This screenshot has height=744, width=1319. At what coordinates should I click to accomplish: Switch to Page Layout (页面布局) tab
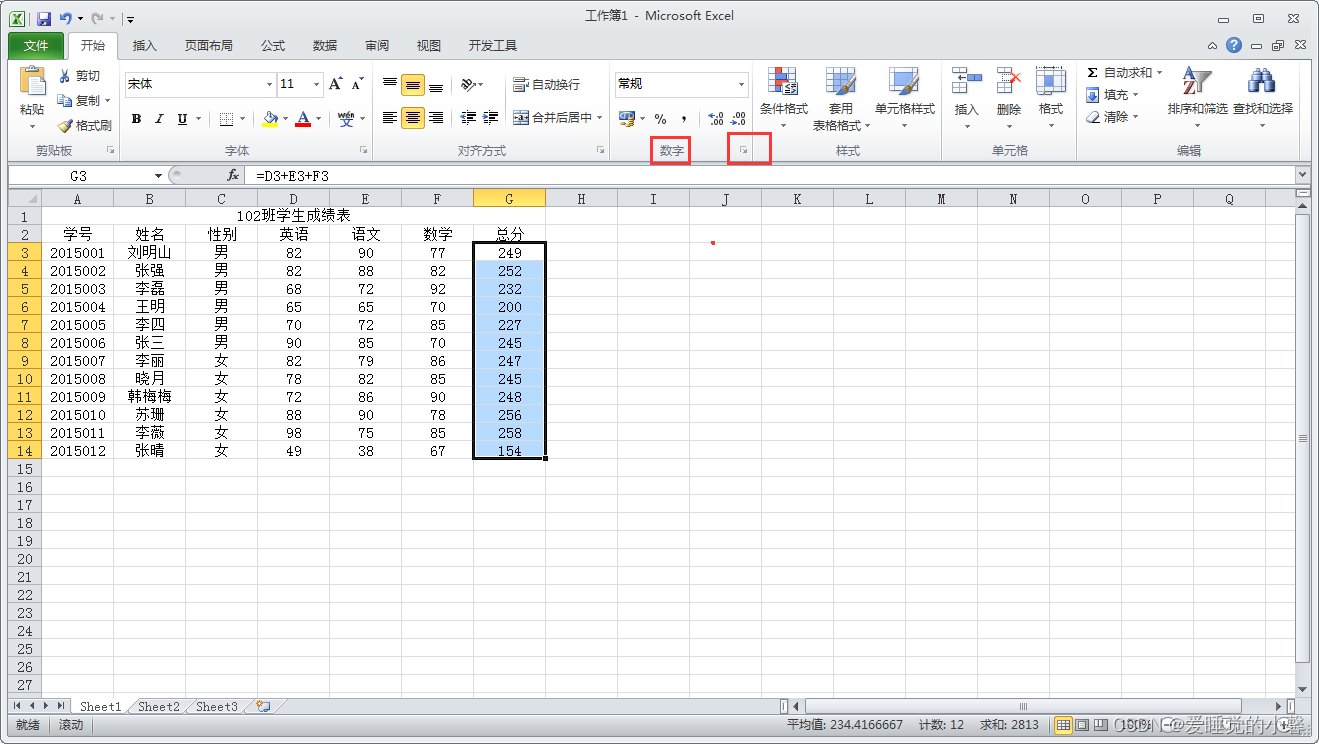click(209, 46)
